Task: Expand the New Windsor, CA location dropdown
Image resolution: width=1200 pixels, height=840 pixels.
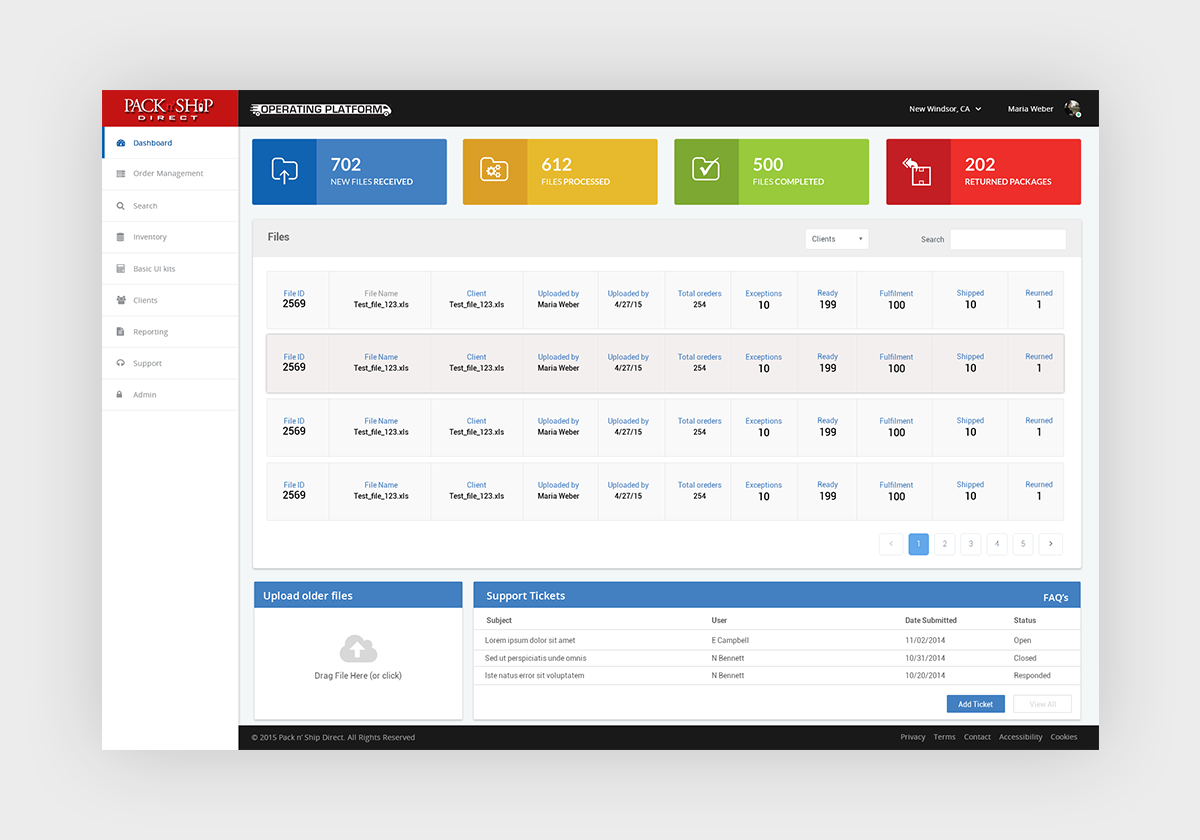Action: pos(945,109)
